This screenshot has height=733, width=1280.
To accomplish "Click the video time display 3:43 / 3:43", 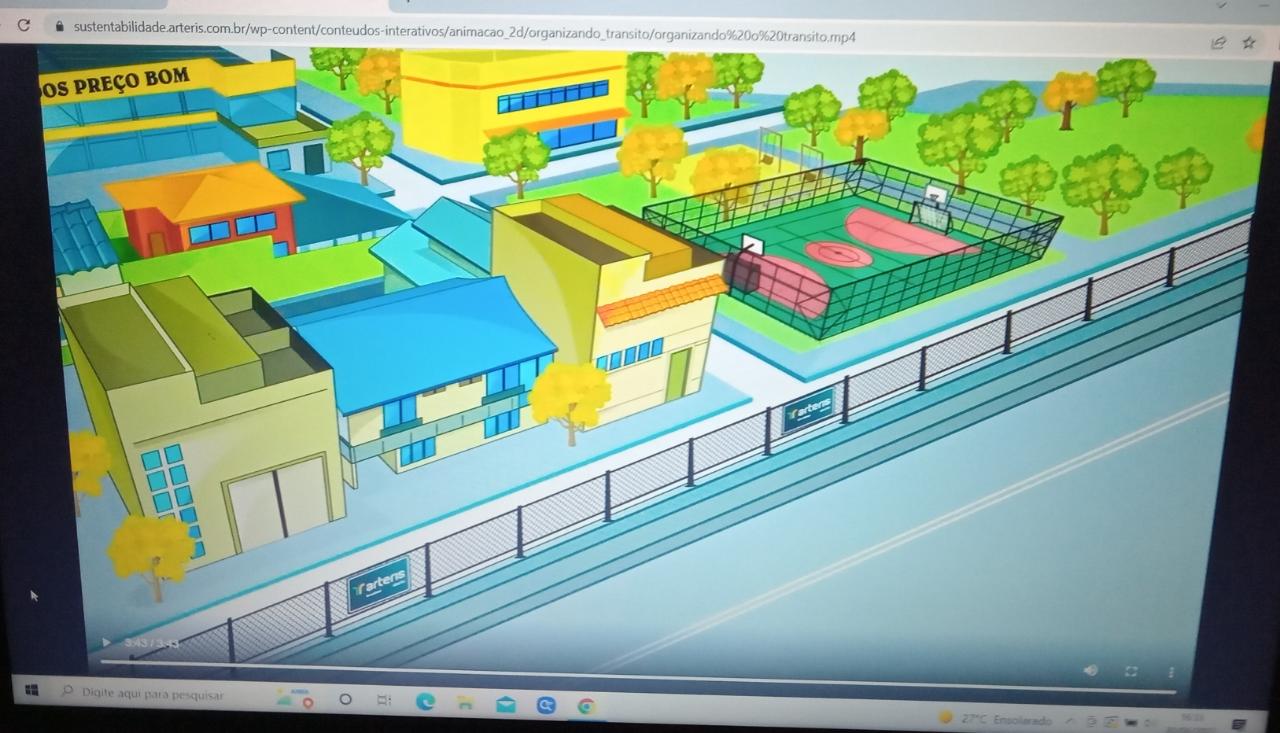I will pyautogui.click(x=153, y=643).
